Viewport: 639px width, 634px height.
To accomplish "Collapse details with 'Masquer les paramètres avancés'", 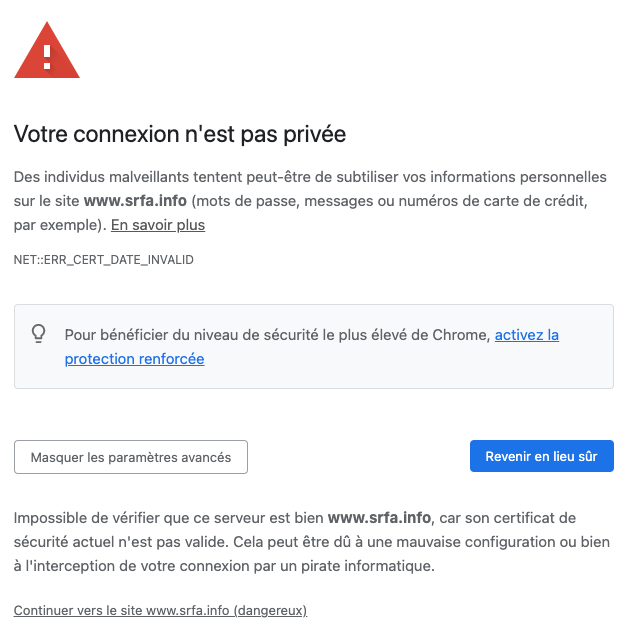I will tap(131, 457).
